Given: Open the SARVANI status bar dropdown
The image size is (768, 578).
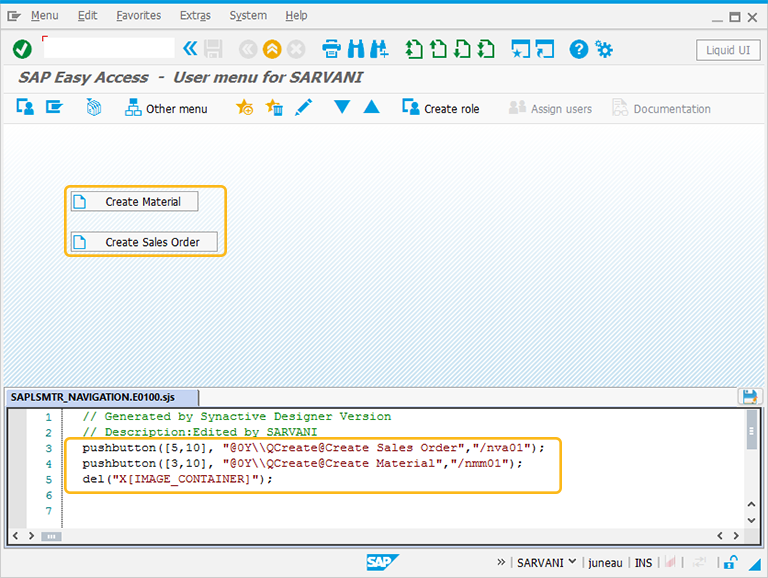Looking at the screenshot, I should tap(546, 562).
